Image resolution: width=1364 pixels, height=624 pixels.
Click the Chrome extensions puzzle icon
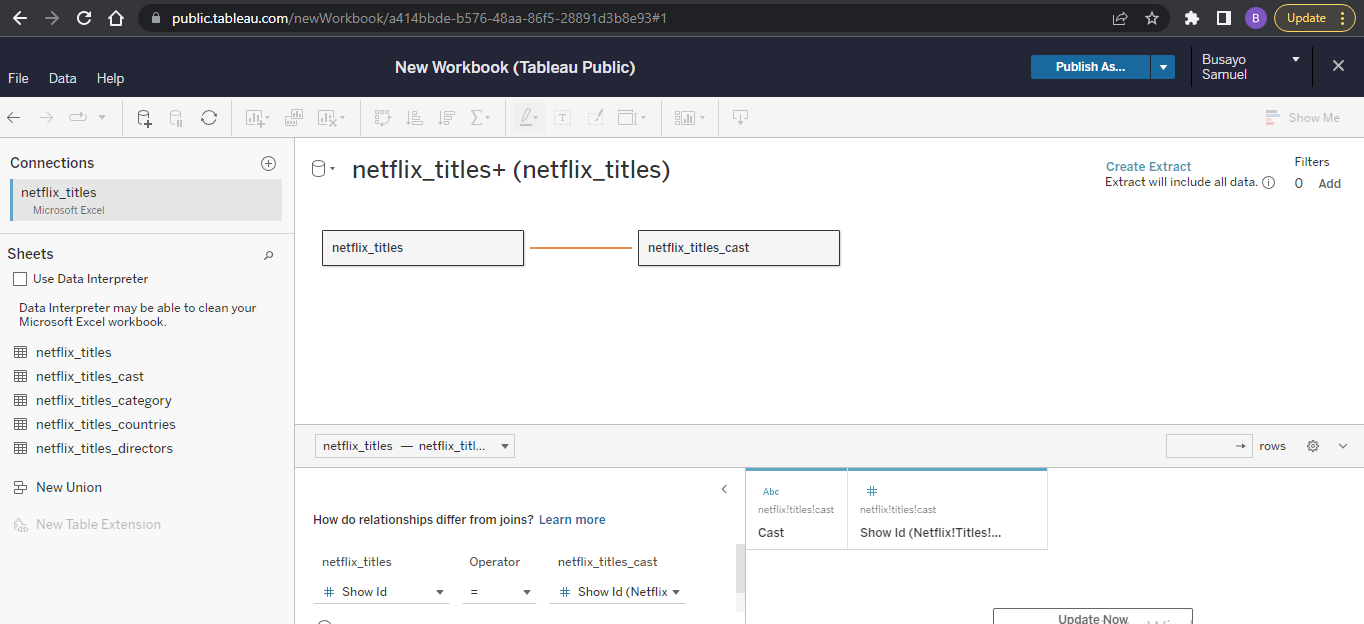1191,18
